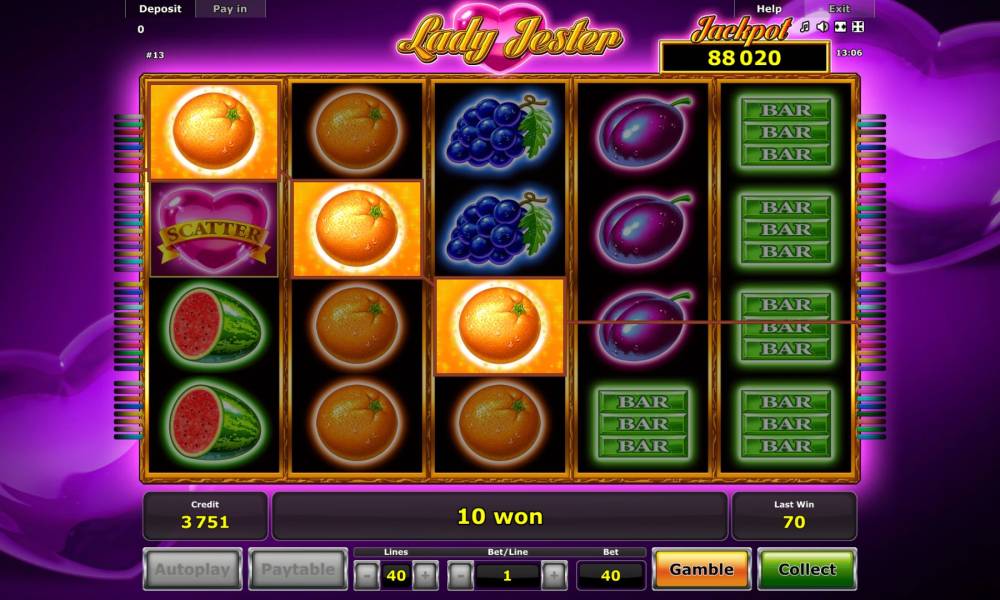
Task: Start Autoplay
Action: (193, 569)
